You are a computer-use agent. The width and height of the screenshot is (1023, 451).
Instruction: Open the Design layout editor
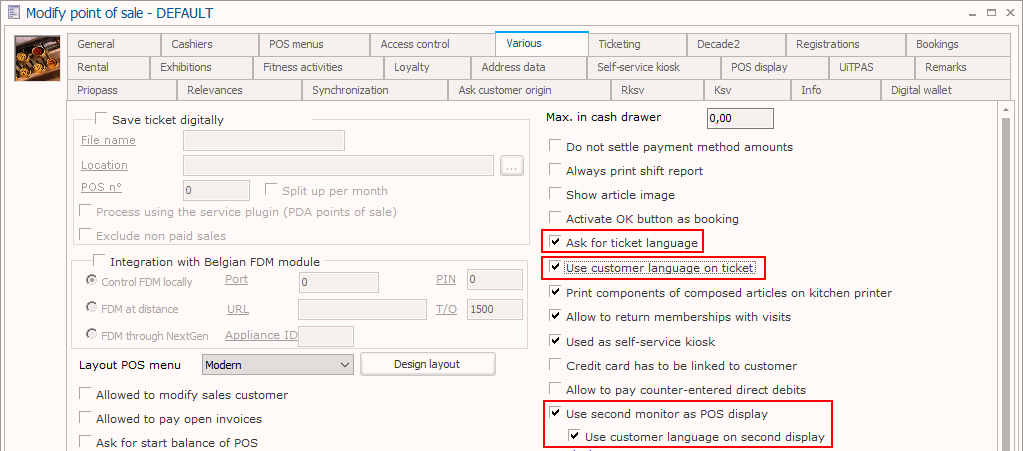(x=427, y=364)
